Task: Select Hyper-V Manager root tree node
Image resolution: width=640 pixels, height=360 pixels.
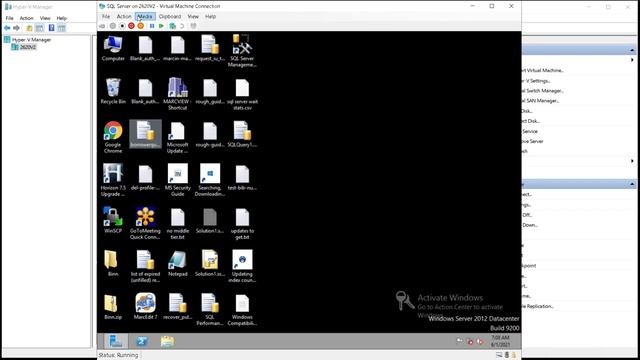Action: 31,40
